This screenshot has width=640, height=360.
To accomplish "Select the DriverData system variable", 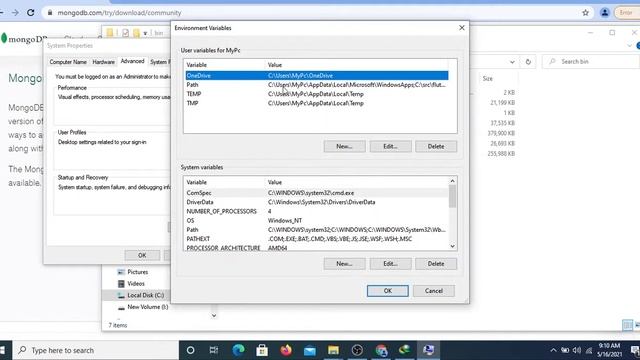I will pos(317,202).
